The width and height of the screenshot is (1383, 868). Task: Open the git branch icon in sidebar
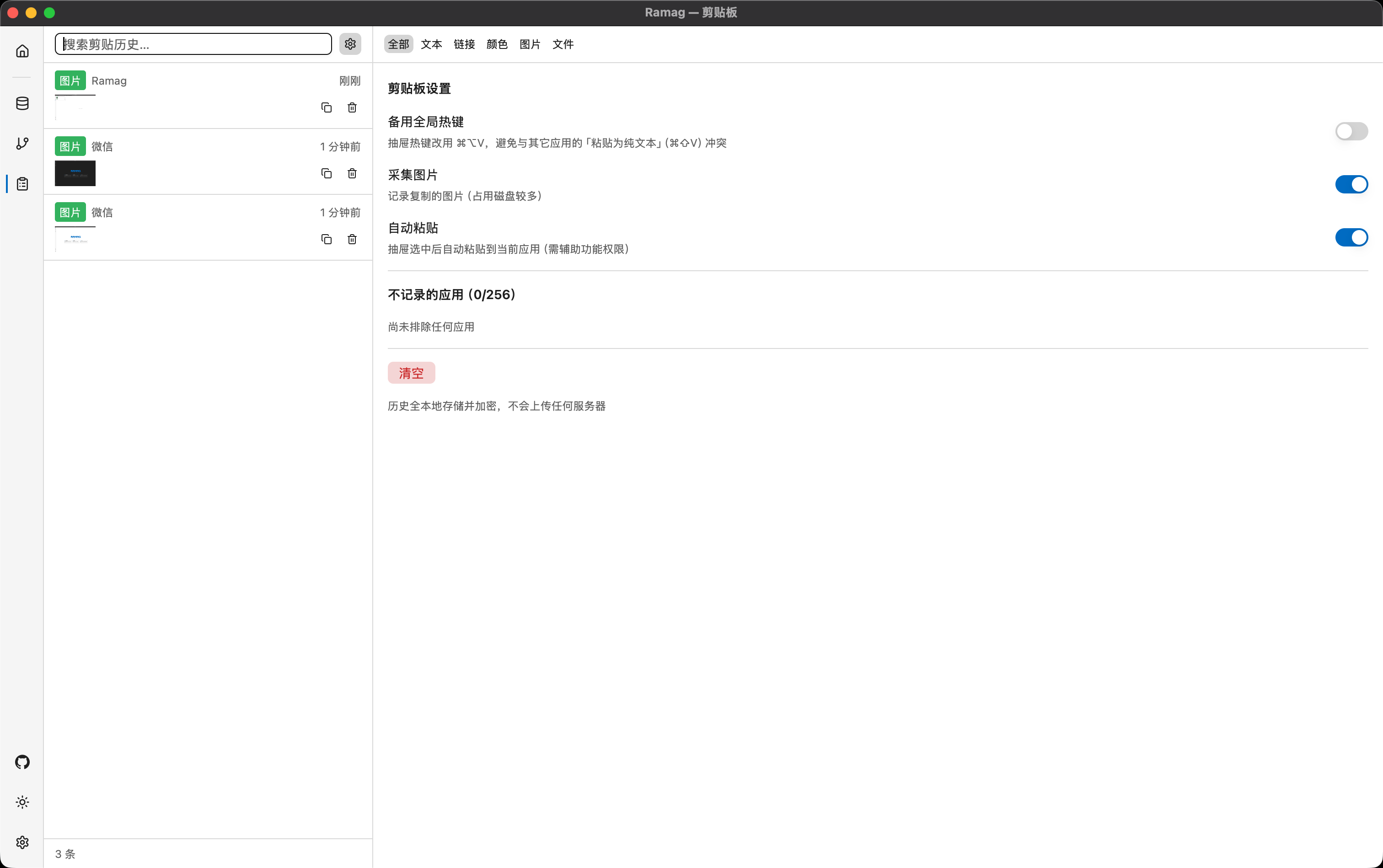pos(22,144)
